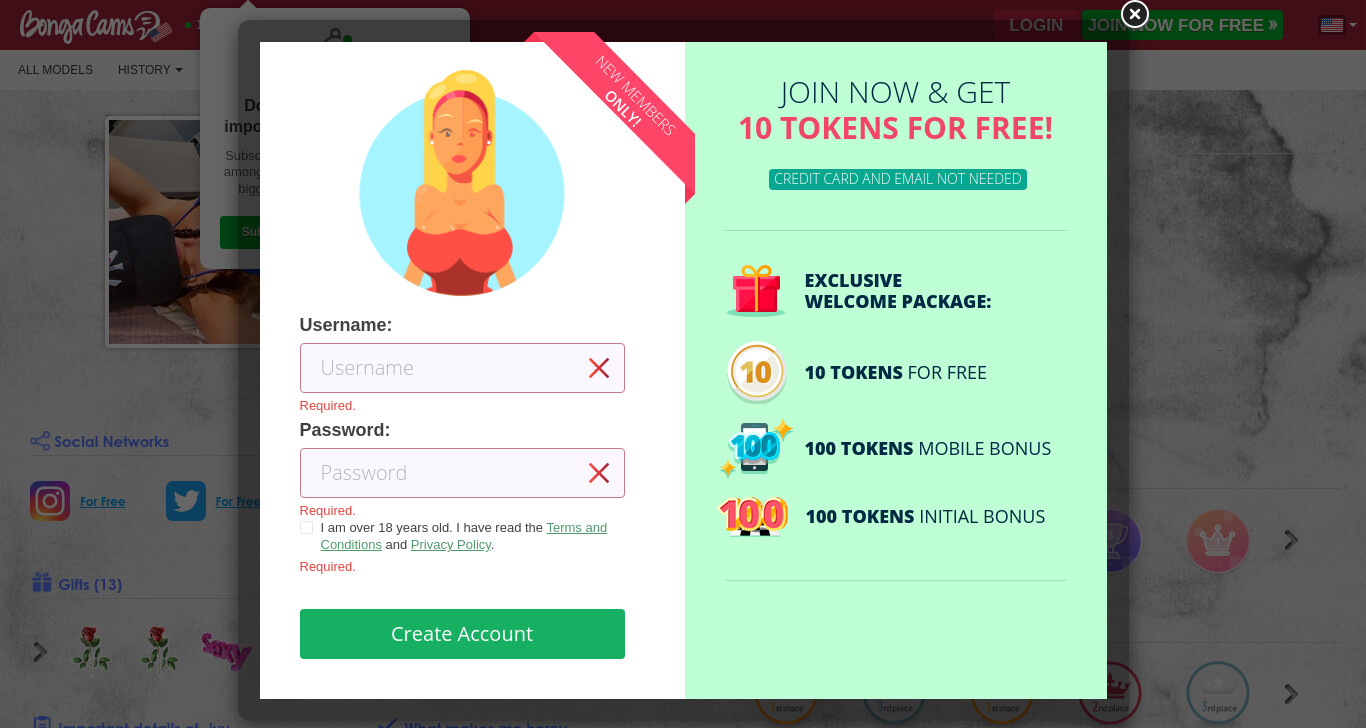Select the Sexy text gift icon
This screenshot has height=728, width=1366.
[226, 651]
